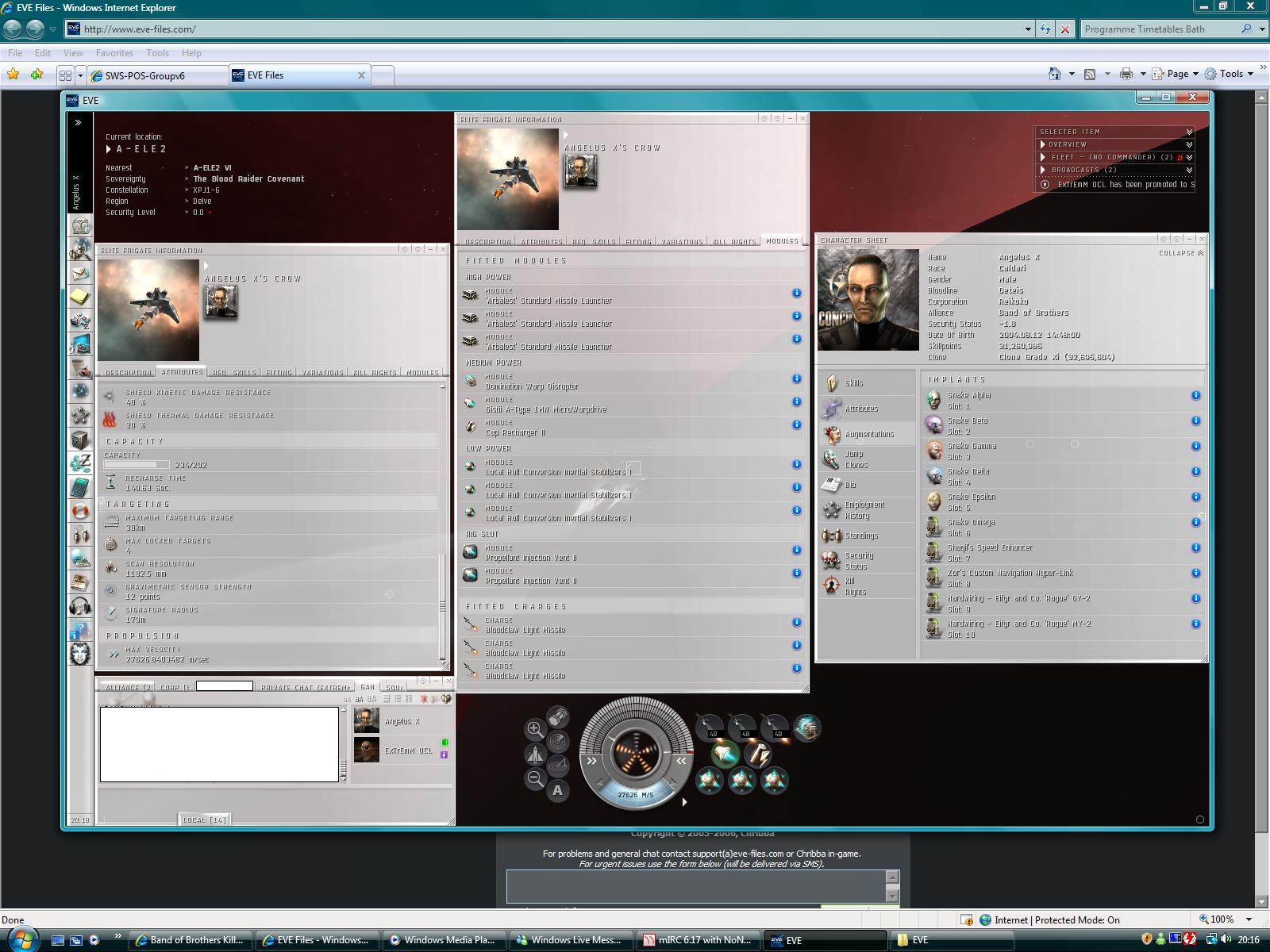Switch to the SWS-POS-Groupv6 browser tab
Image resolution: width=1270 pixels, height=952 pixels.
[157, 75]
